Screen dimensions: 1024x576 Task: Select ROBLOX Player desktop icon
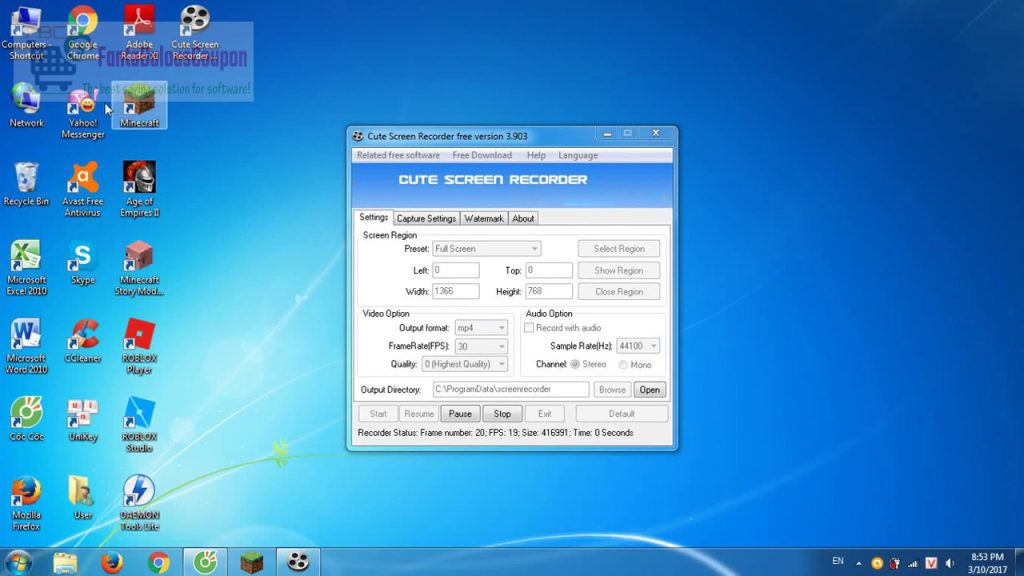tap(139, 346)
